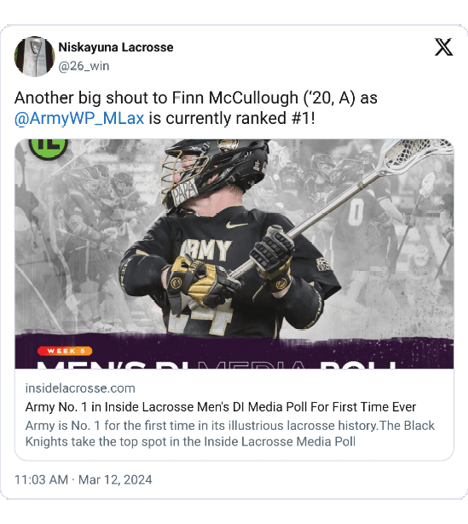Open the @26_win handle link
The width and height of the screenshot is (468, 524).
(x=84, y=66)
